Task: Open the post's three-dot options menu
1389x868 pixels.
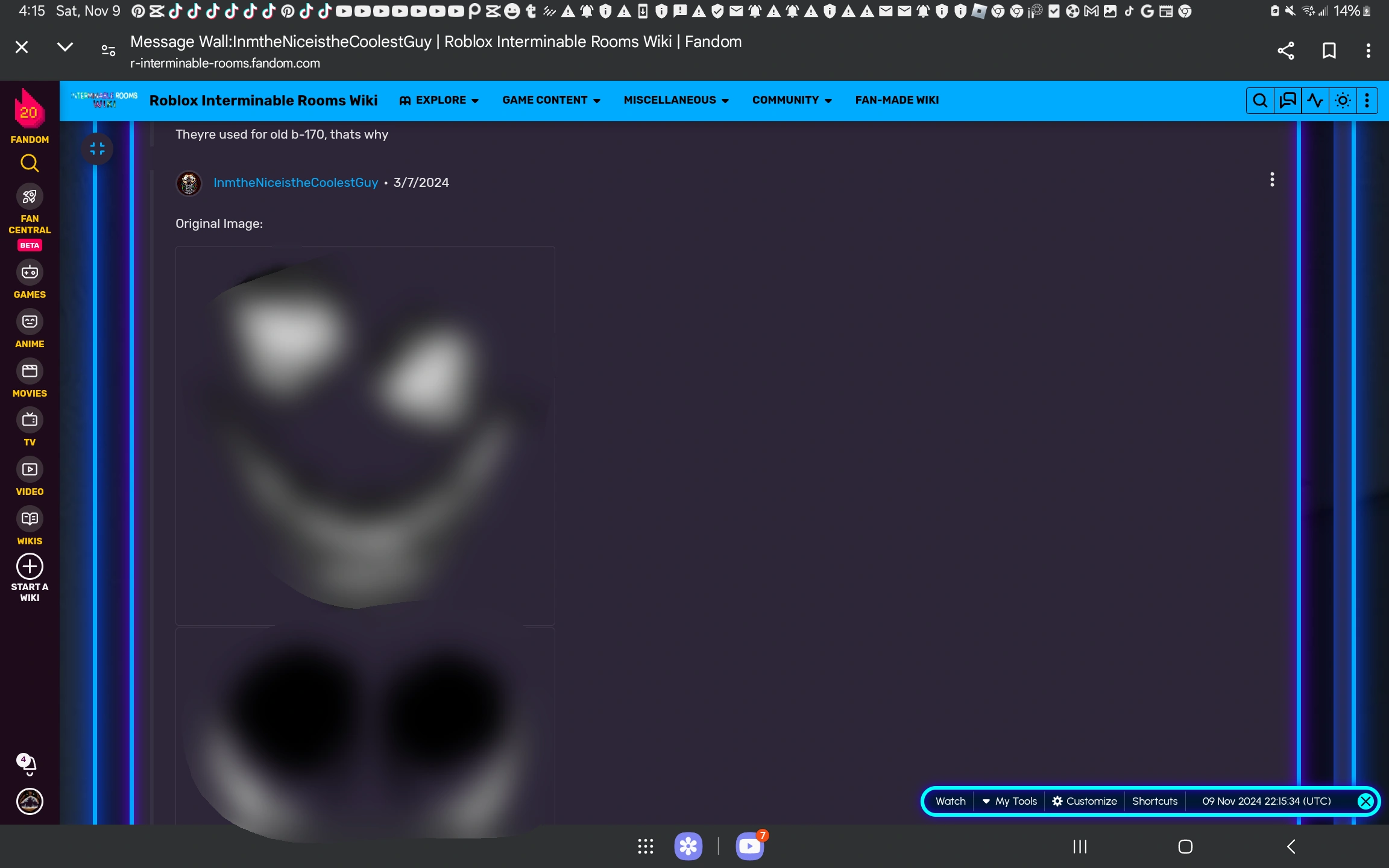Action: [x=1272, y=180]
